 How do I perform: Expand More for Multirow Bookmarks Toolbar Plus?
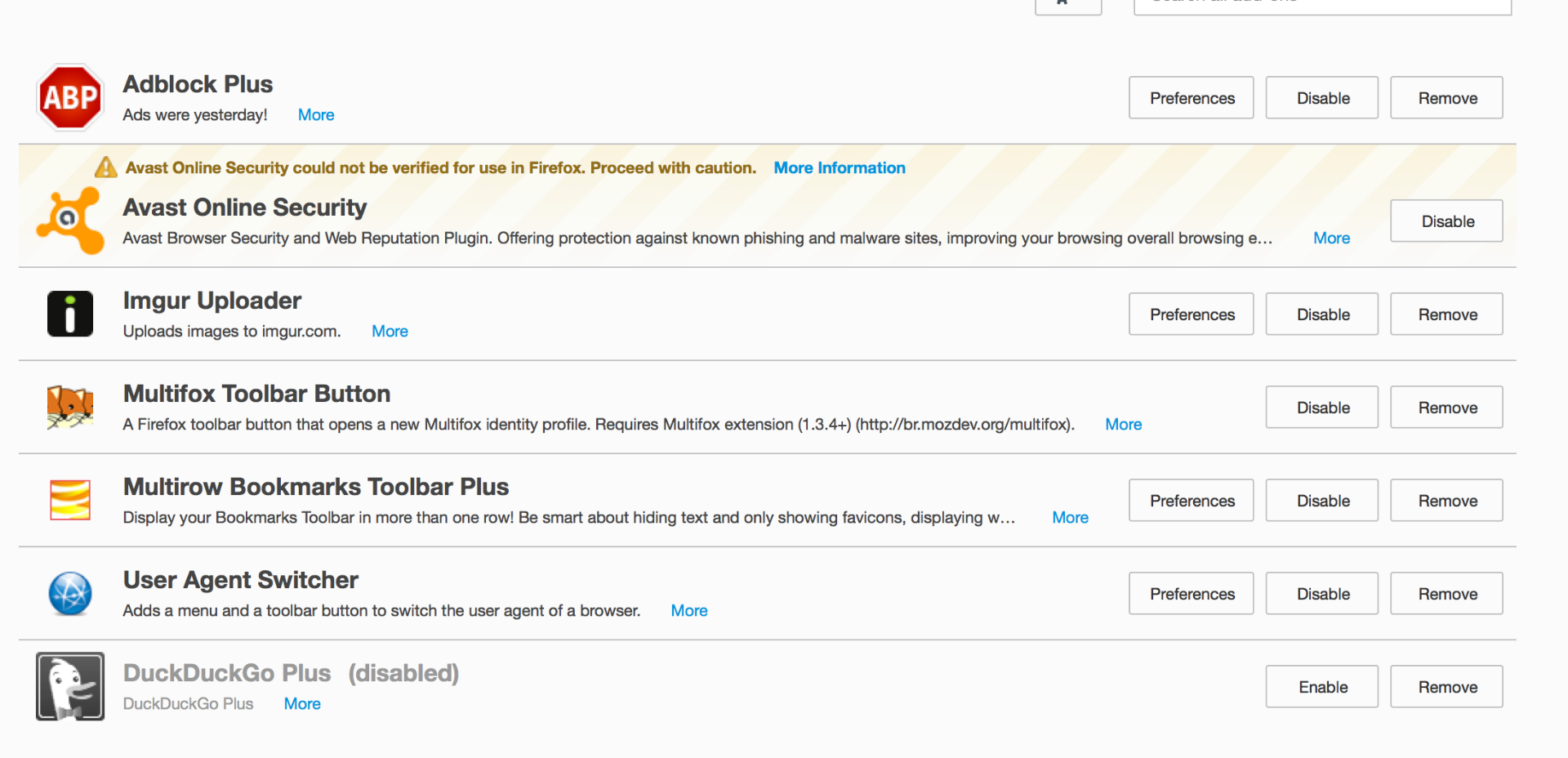tap(1070, 518)
